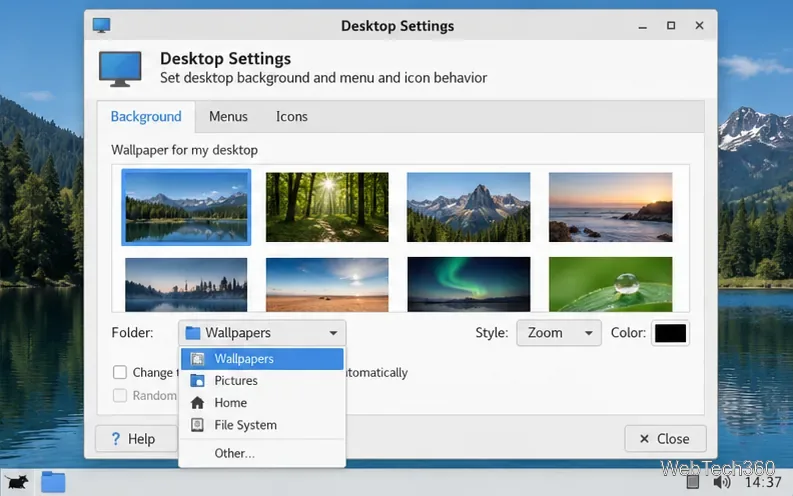This screenshot has width=793, height=496.
Task: Select the desert sand sun wallpaper
Action: [x=327, y=285]
